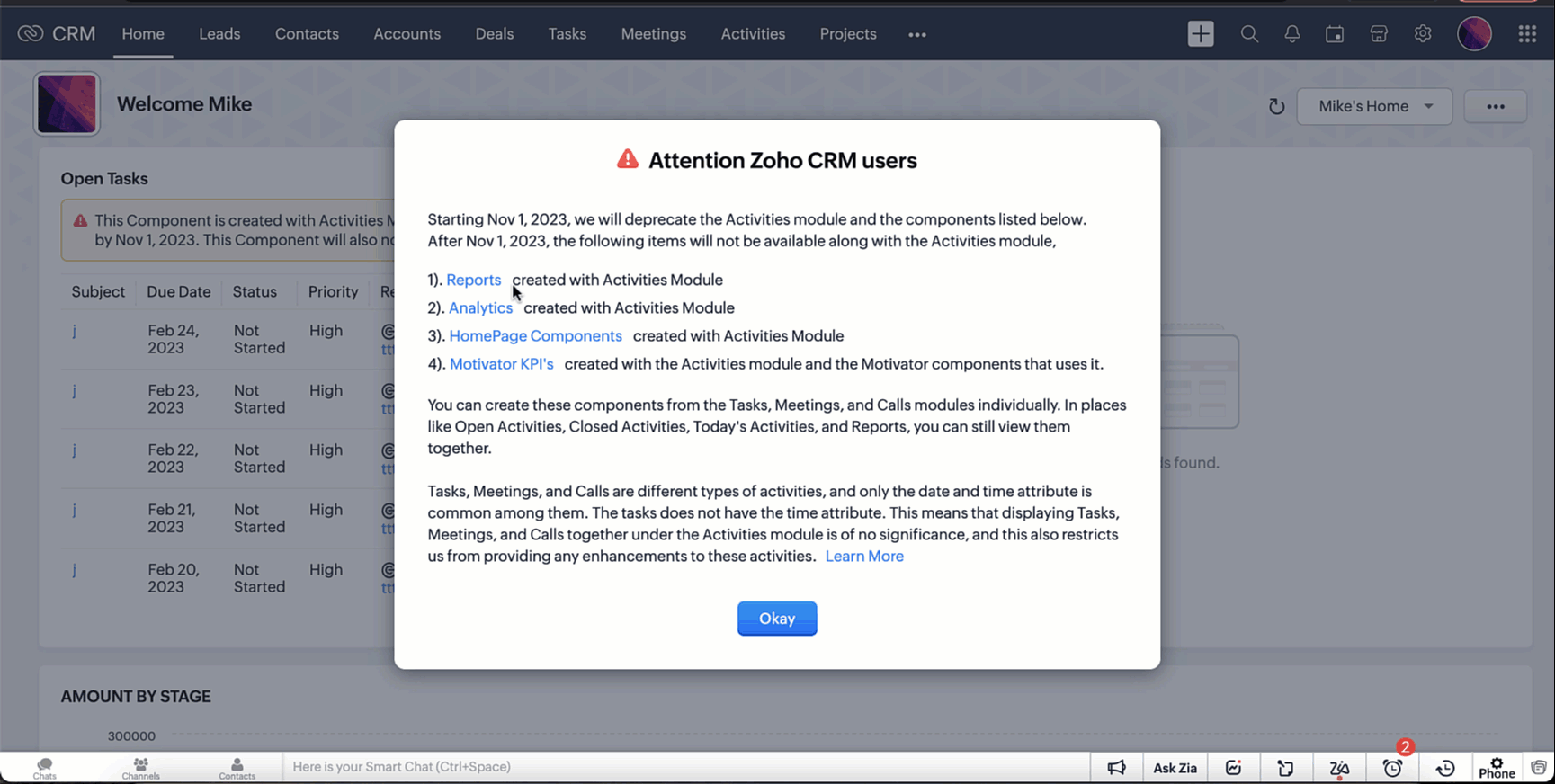Open the task due Feb 22, 2023

[74, 450]
